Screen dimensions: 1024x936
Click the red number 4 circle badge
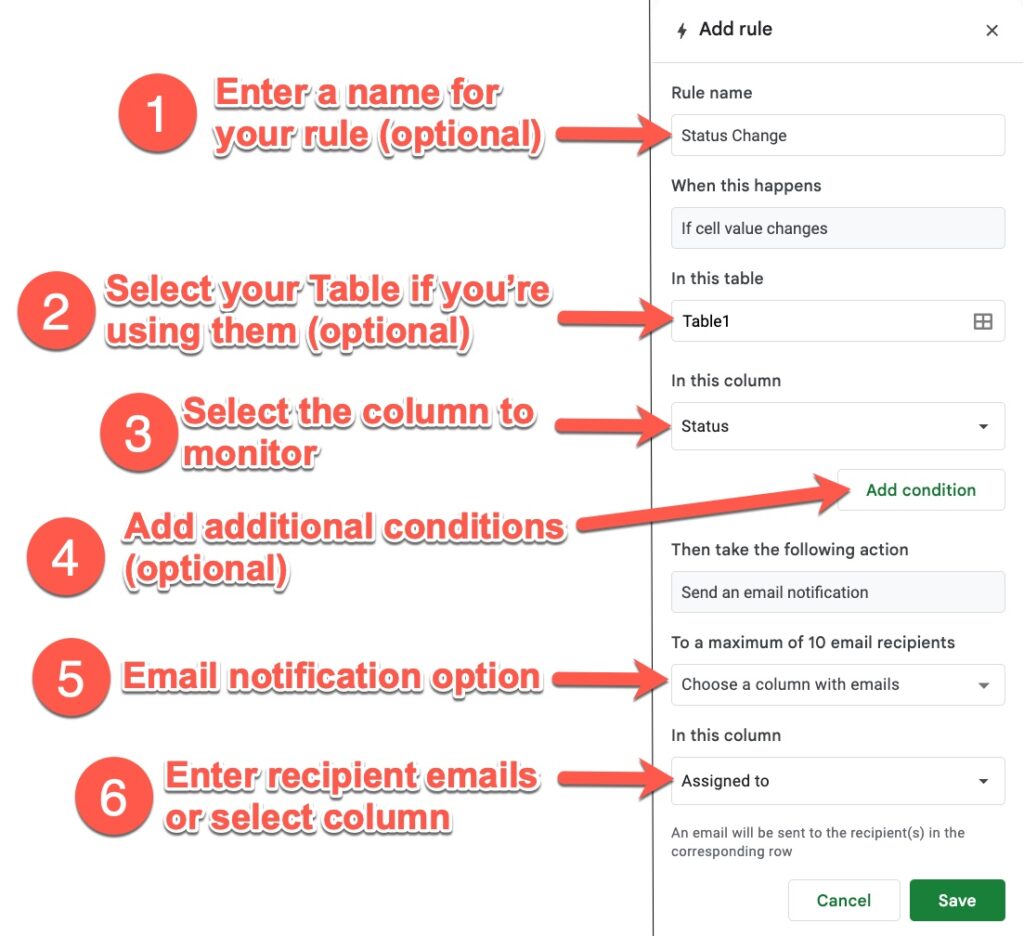click(x=66, y=557)
